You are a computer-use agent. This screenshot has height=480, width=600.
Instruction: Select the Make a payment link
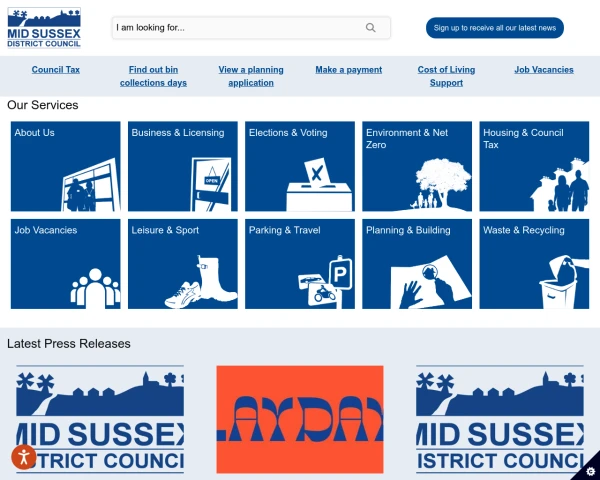pyautogui.click(x=349, y=70)
